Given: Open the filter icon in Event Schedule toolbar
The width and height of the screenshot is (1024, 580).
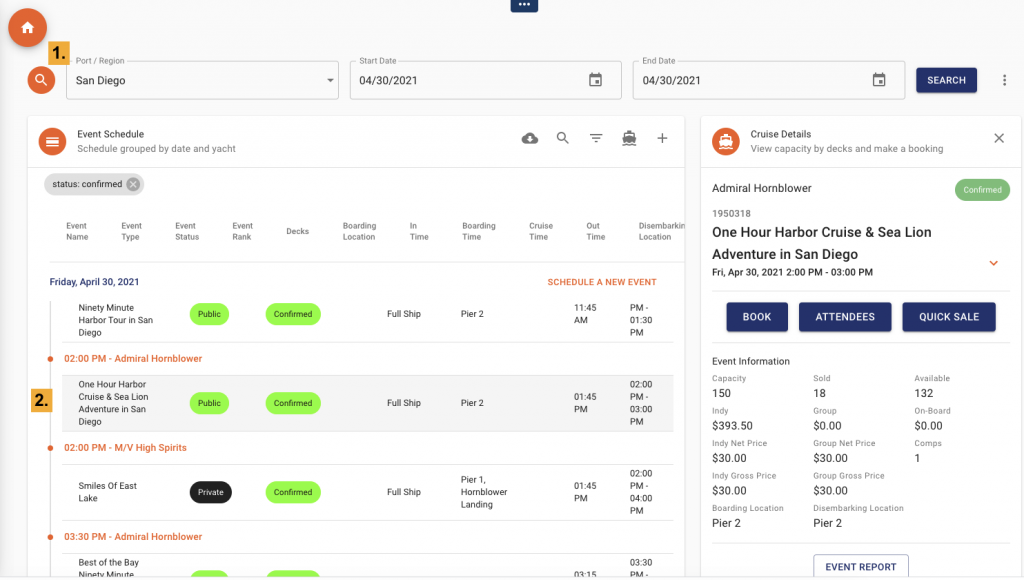Looking at the screenshot, I should point(596,138).
